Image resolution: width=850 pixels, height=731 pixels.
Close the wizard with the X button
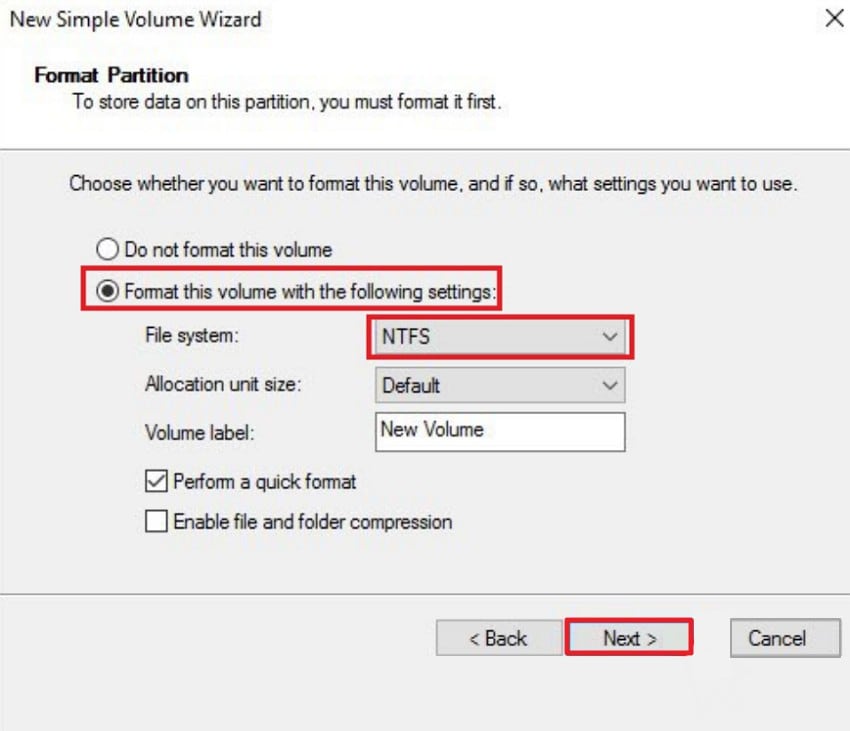click(x=835, y=18)
